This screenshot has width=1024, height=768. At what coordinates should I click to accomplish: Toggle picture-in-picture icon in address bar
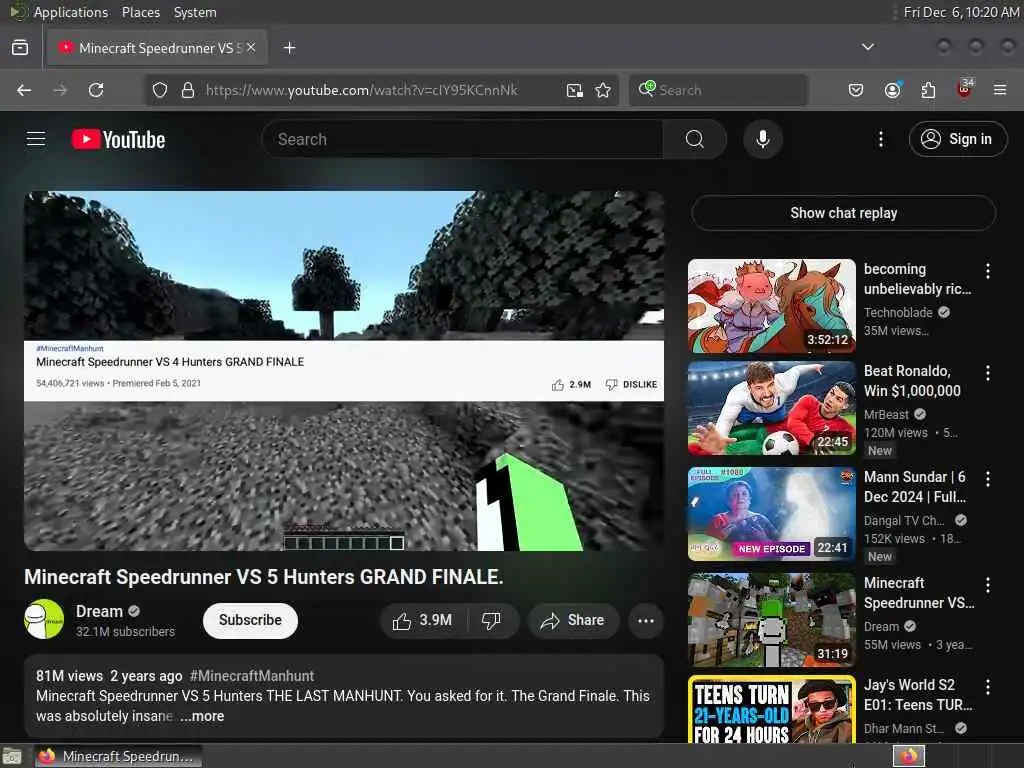(x=574, y=90)
